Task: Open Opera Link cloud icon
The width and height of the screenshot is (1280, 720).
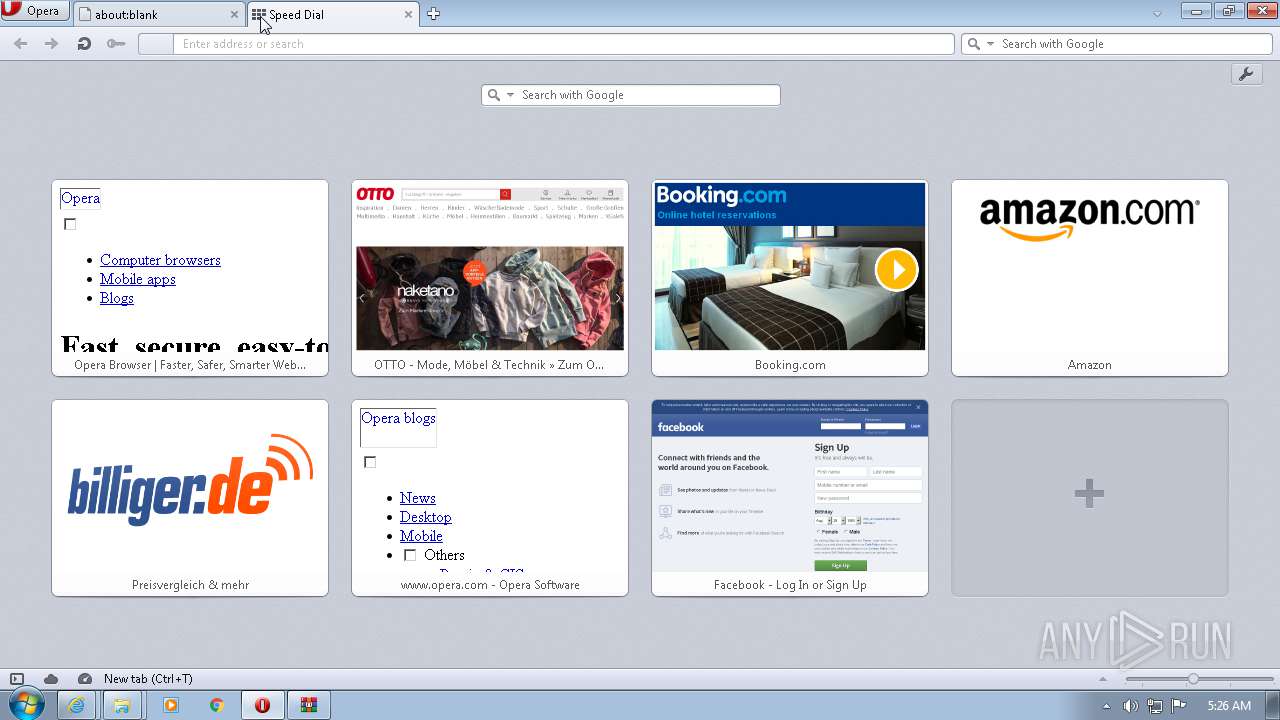Action: click(51, 679)
